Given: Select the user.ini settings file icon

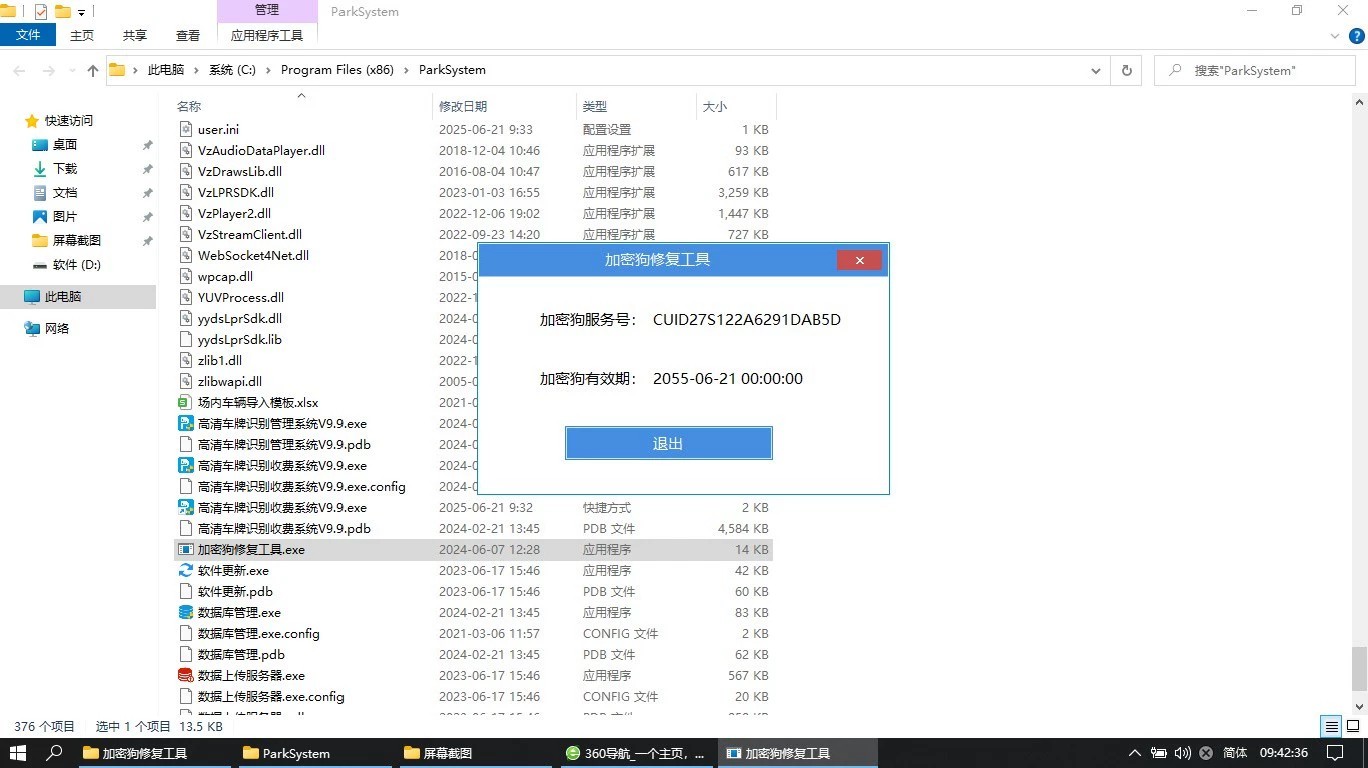Looking at the screenshot, I should [185, 130].
